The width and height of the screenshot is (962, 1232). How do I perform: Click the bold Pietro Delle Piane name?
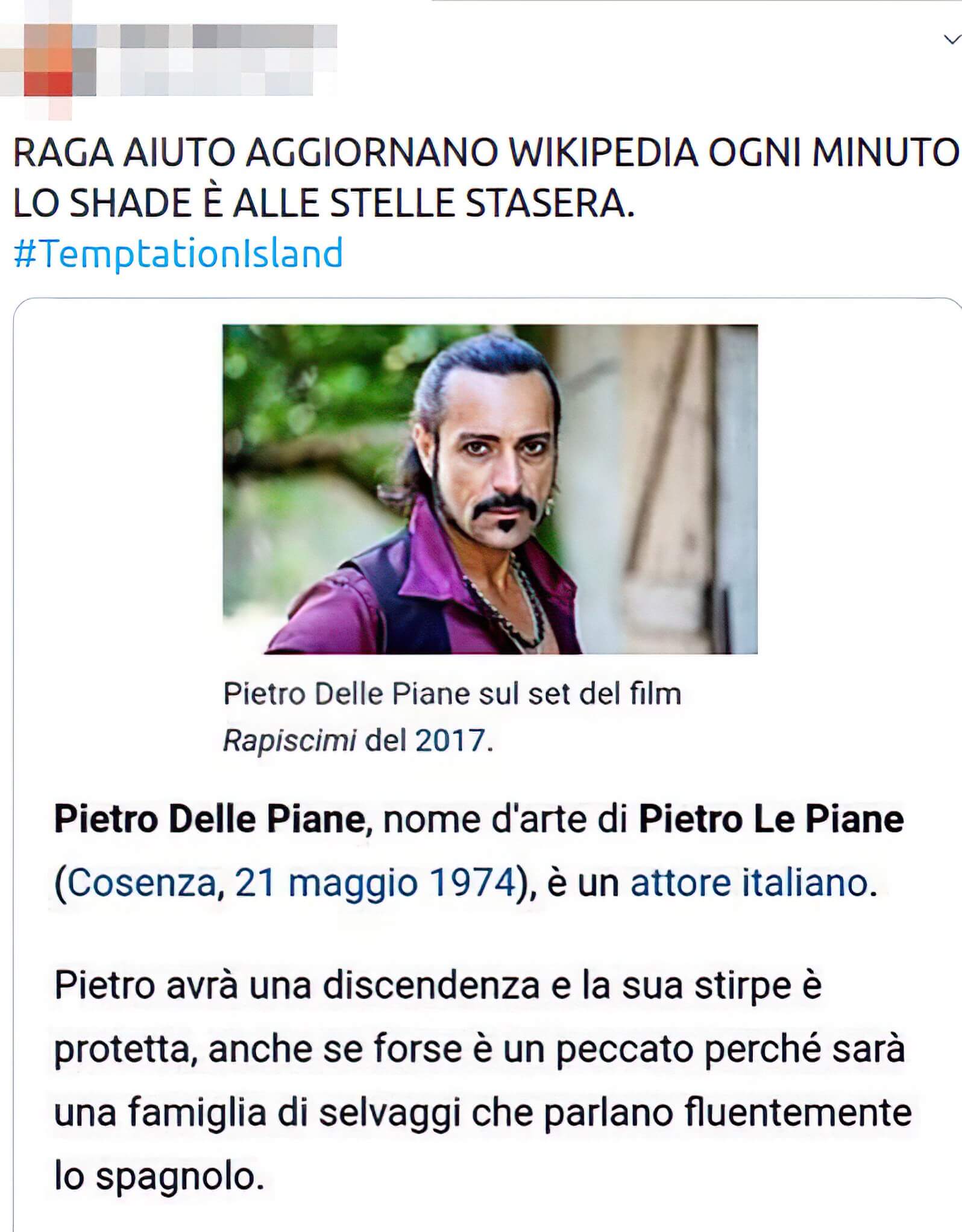[210, 819]
